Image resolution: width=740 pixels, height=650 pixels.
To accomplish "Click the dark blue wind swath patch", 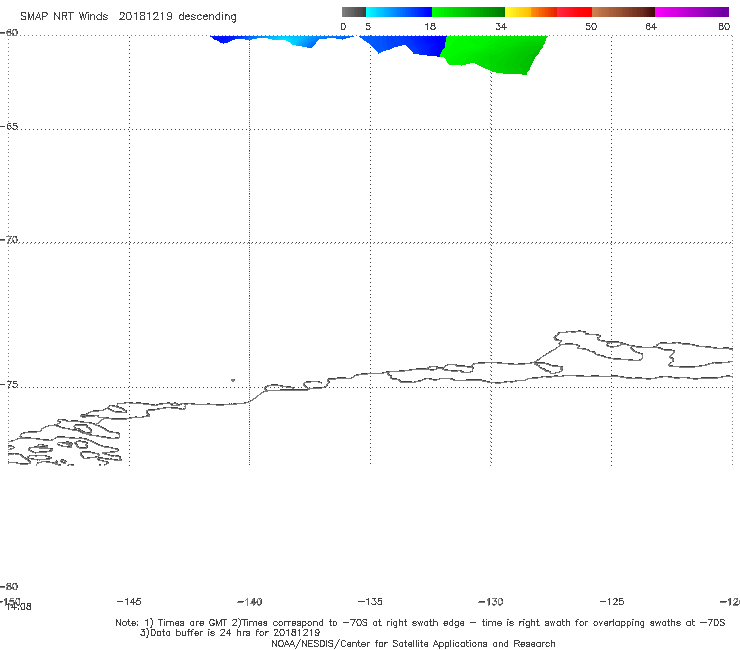I will [x=411, y=45].
